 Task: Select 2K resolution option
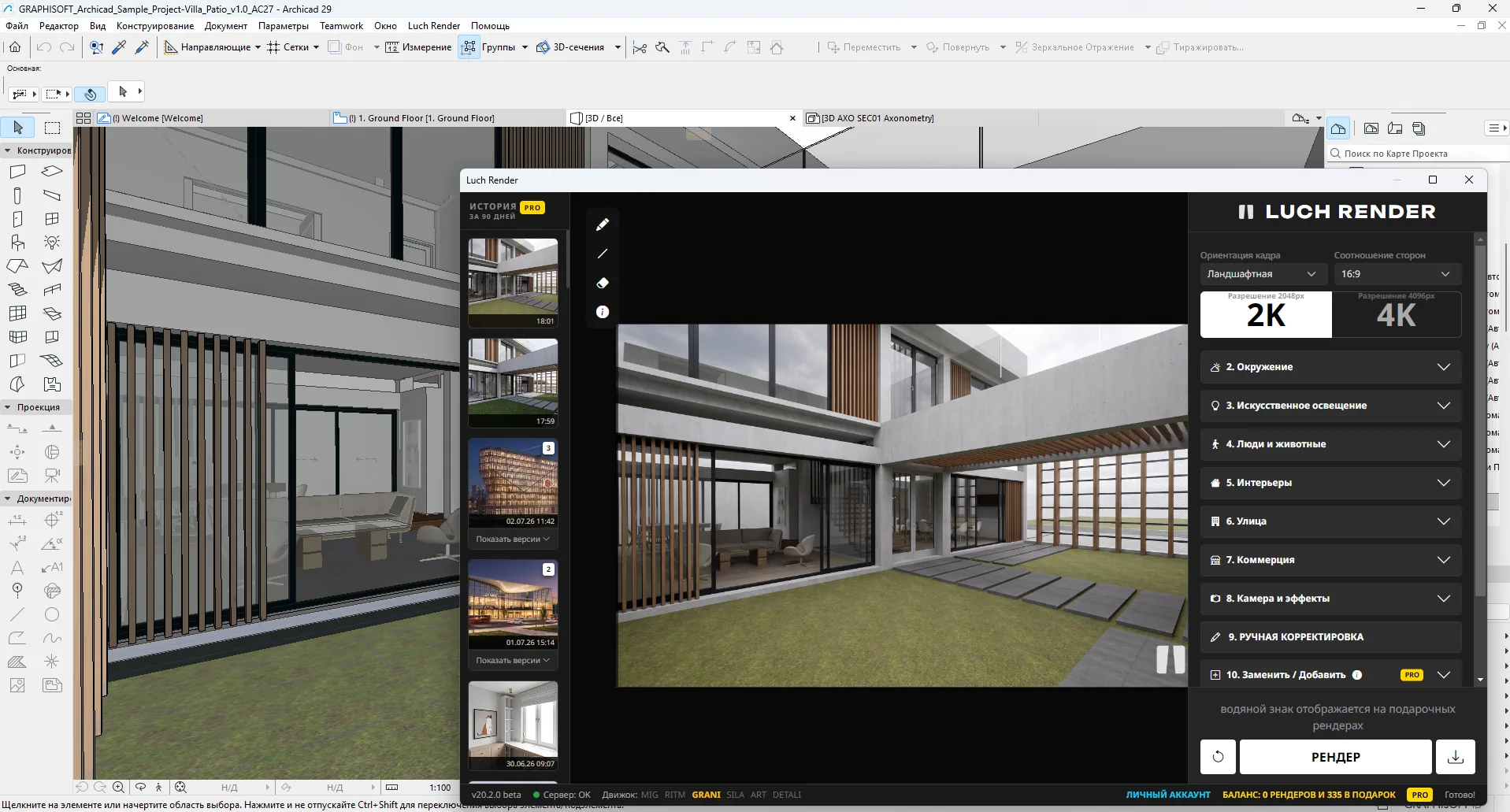(x=1266, y=314)
